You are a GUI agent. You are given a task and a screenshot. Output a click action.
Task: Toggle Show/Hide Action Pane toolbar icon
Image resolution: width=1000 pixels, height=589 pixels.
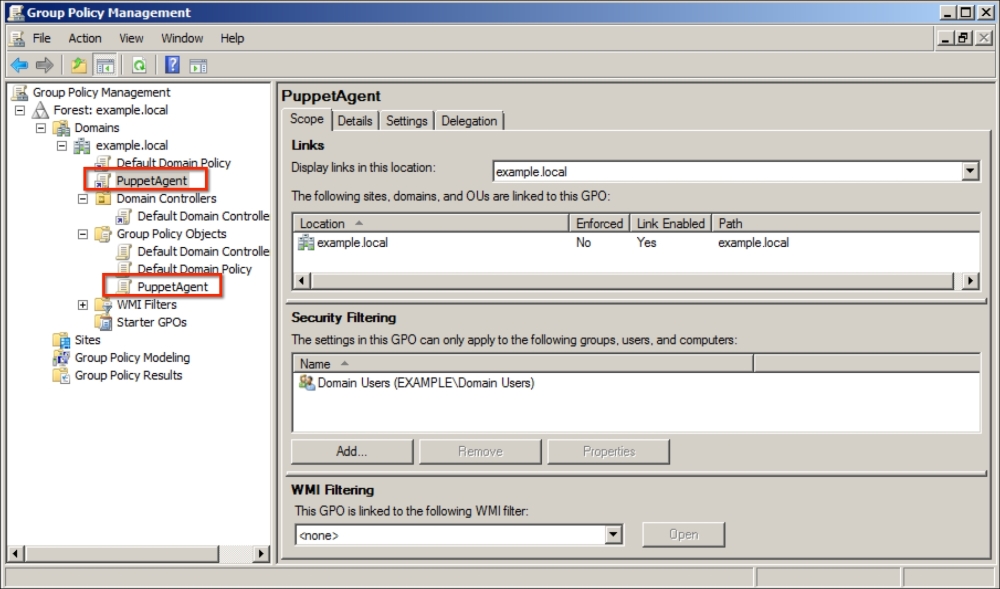(198, 65)
